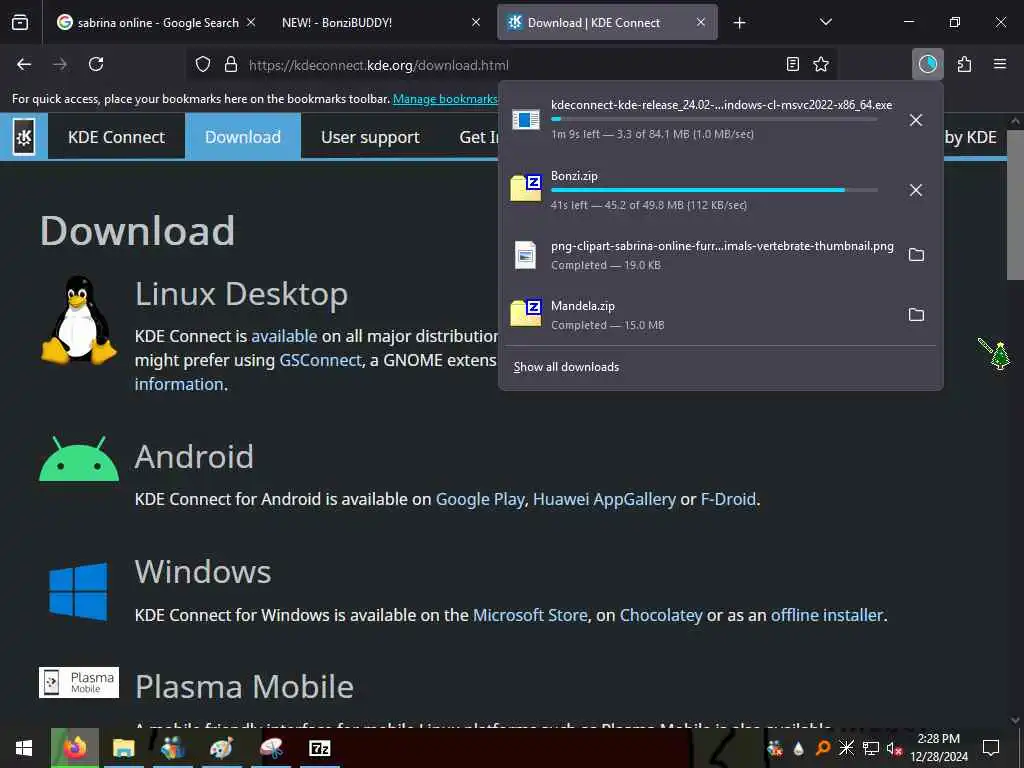Click the Tux penguin Linux icon
Viewport: 1024px width, 768px height.
pos(79,320)
